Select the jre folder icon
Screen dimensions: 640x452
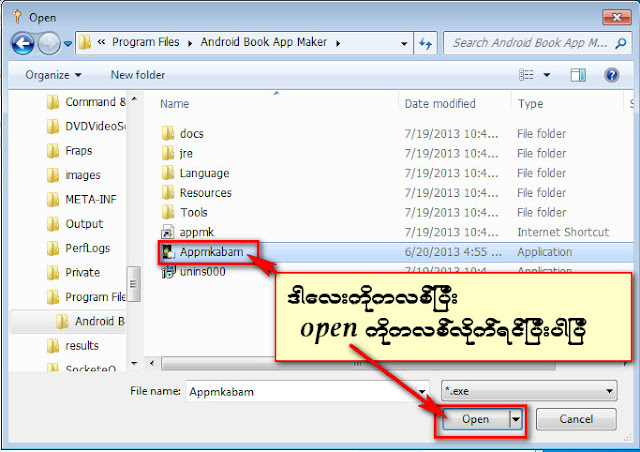(x=168, y=153)
